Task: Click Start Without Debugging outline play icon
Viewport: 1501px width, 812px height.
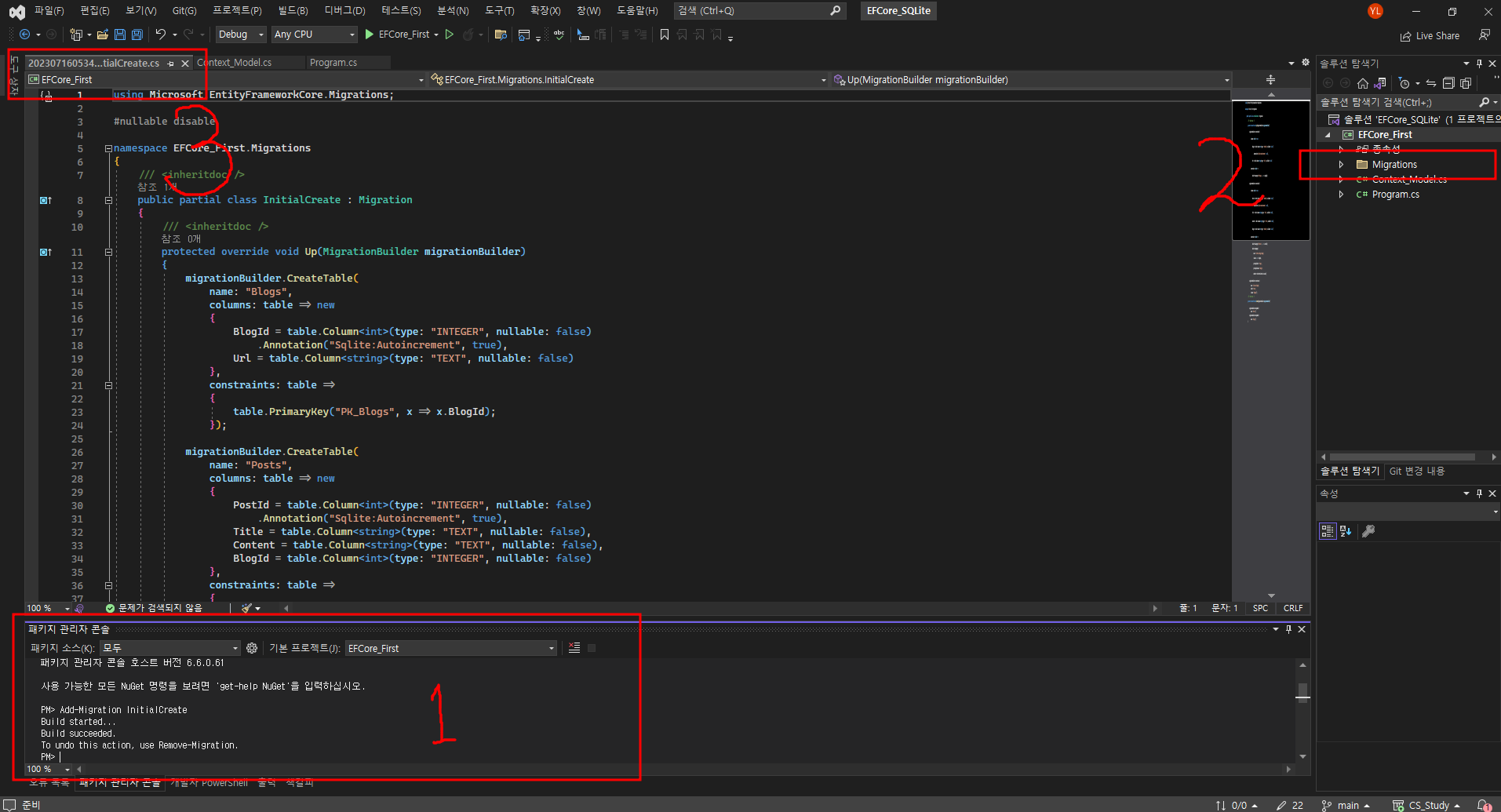Action: point(450,35)
